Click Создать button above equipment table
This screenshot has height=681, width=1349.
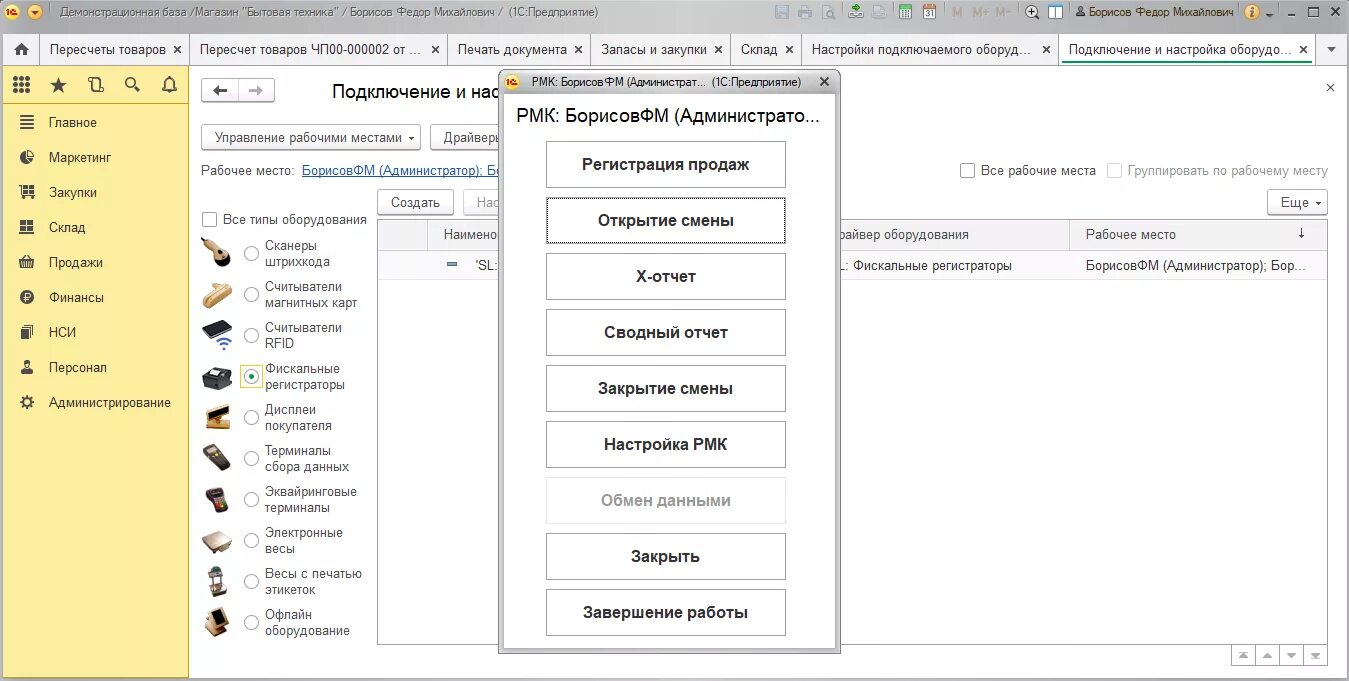pyautogui.click(x=415, y=202)
